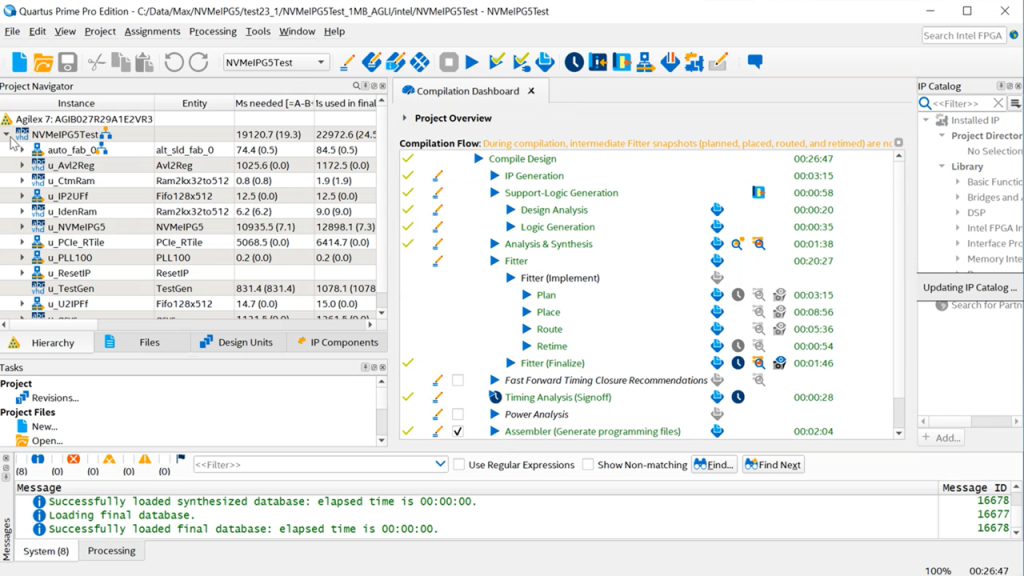Uncheck the Assembler checkbox
This screenshot has height=576, width=1024.
(458, 431)
